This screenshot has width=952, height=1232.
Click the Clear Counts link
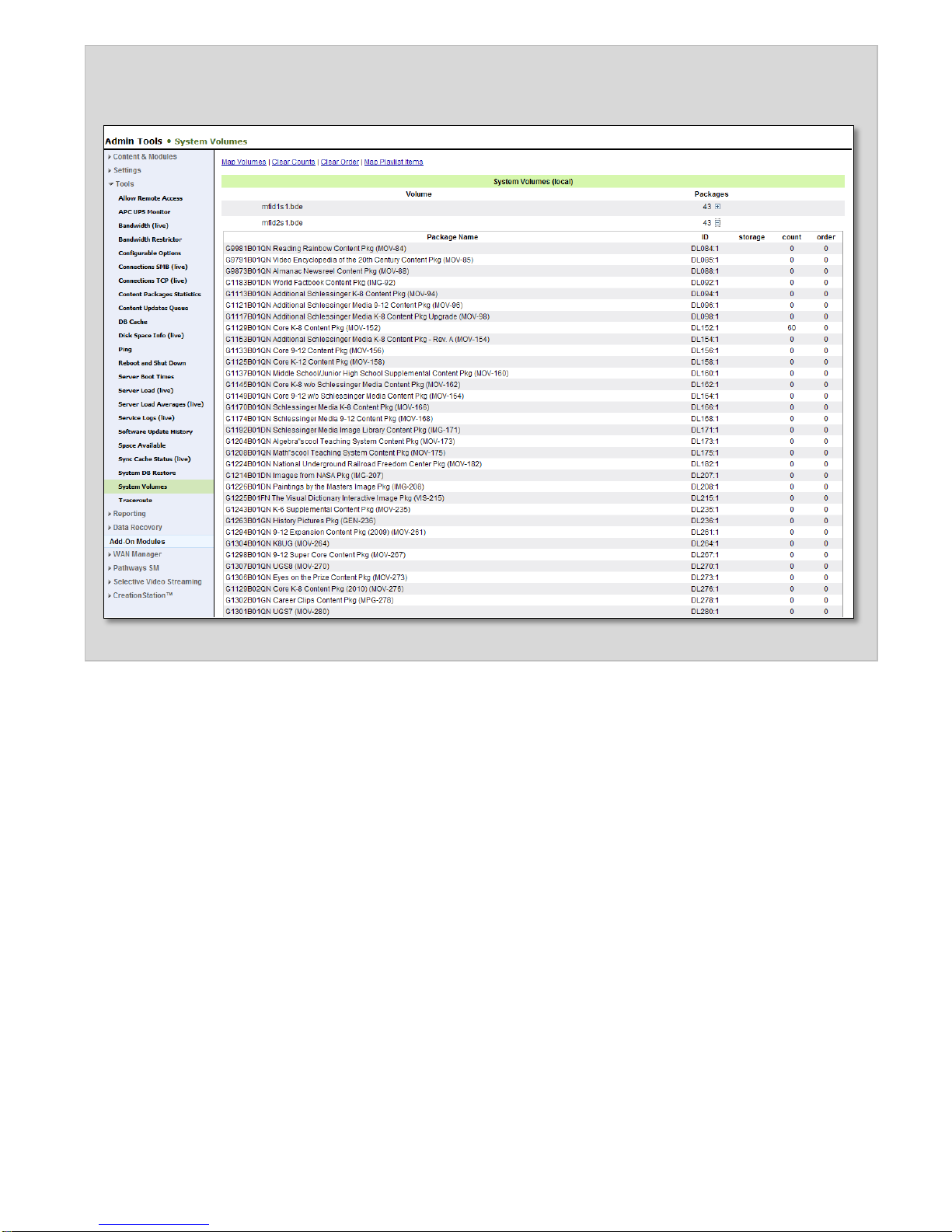(294, 162)
